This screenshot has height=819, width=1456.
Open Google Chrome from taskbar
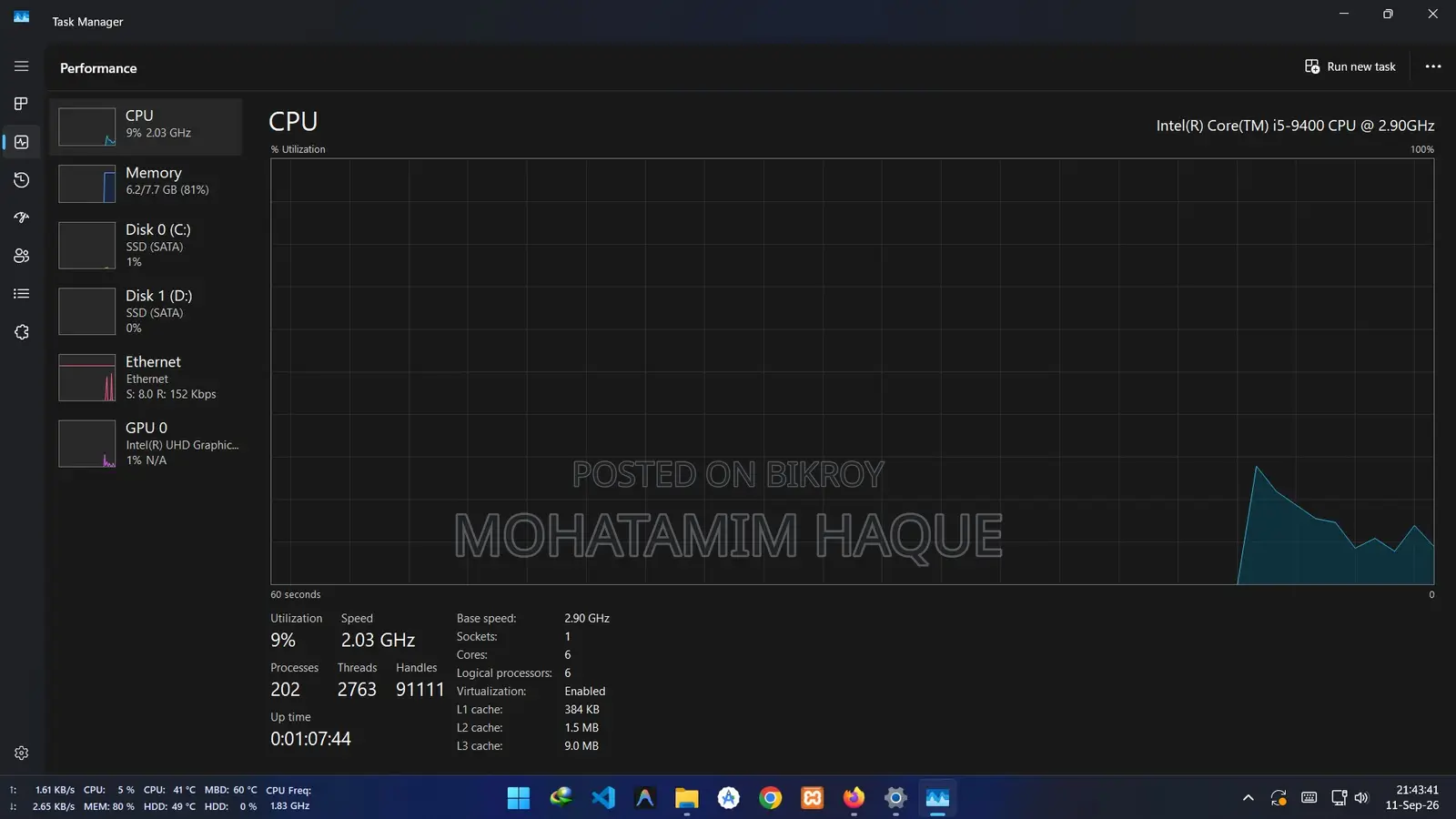(x=770, y=798)
